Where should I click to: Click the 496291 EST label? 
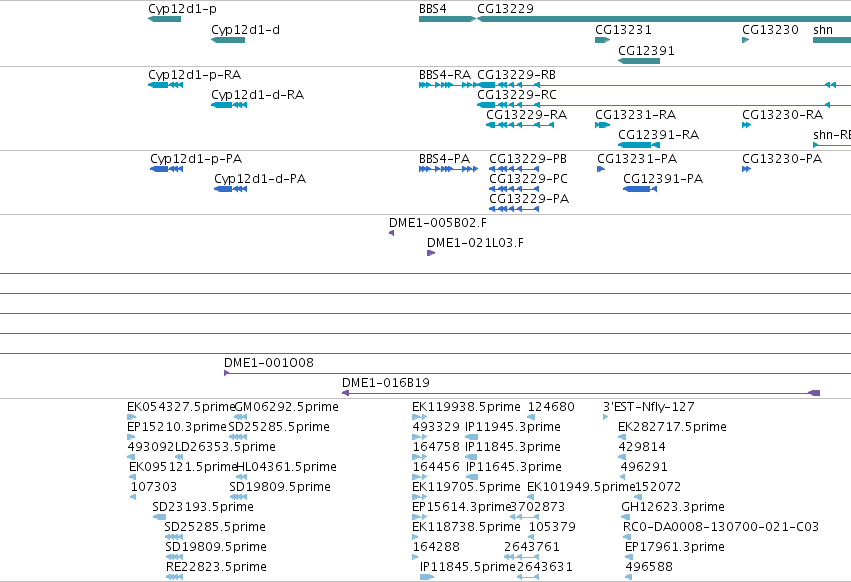644,467
